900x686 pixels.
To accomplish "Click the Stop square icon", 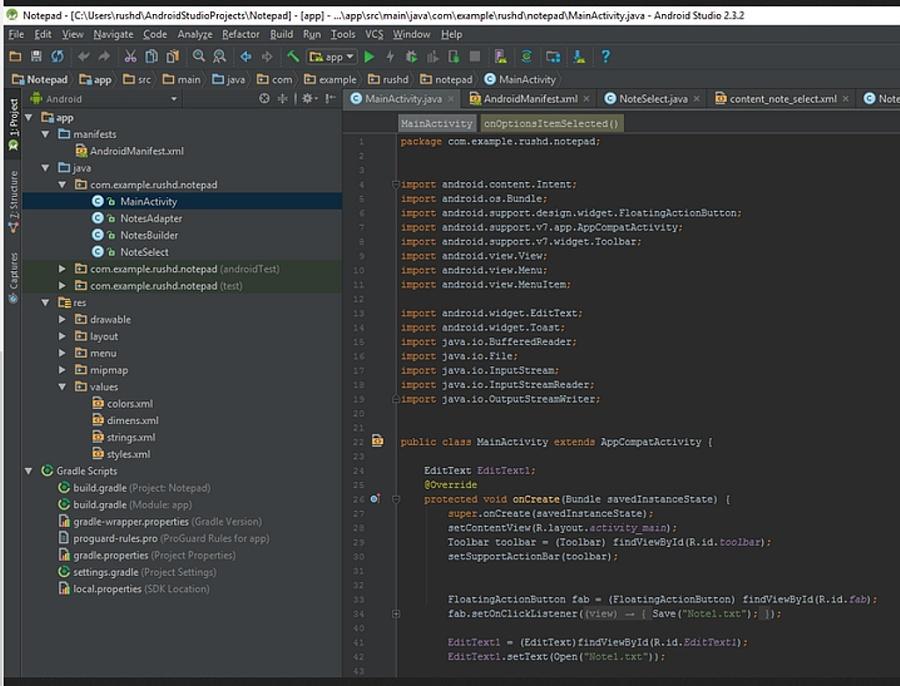I will pyautogui.click(x=475, y=56).
